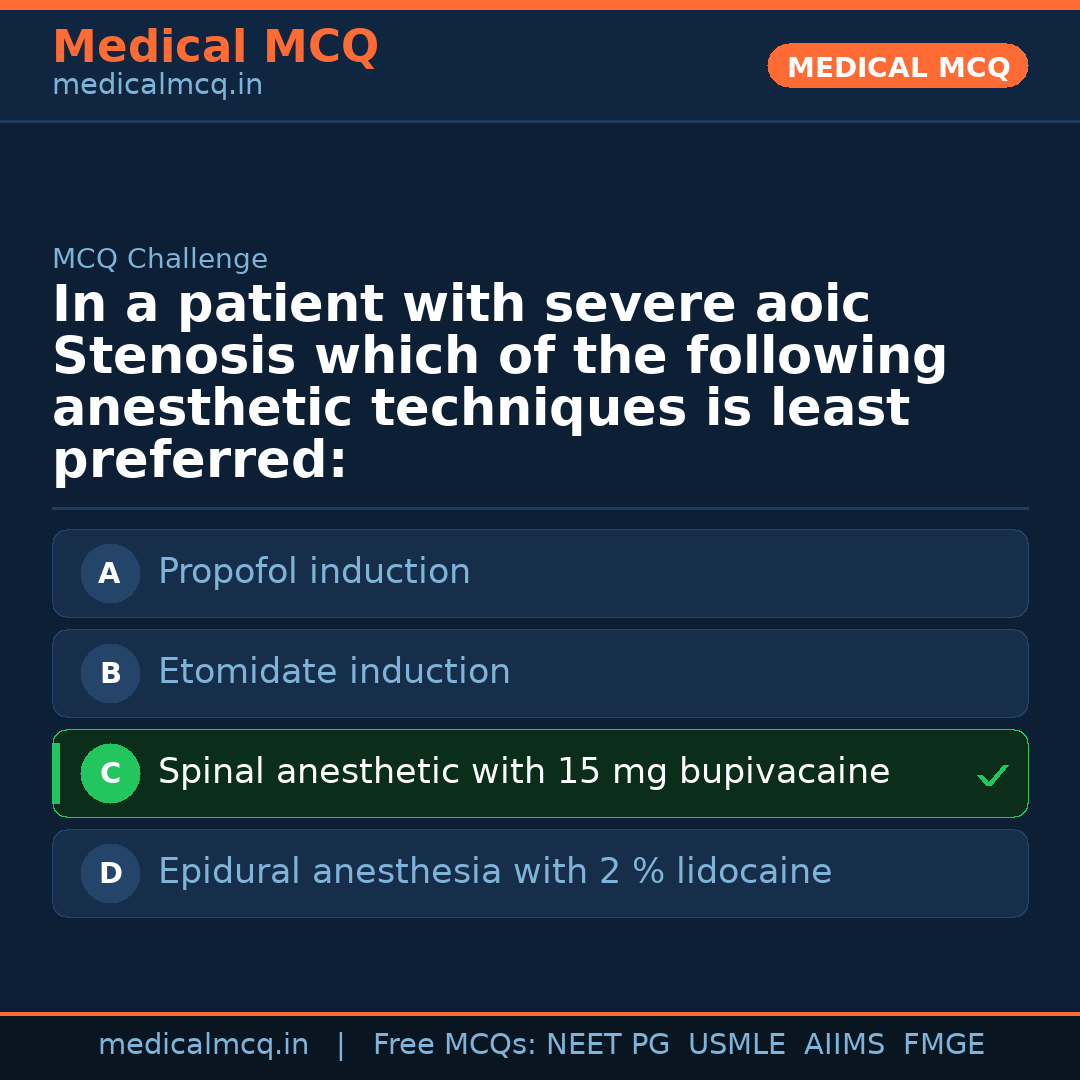The height and width of the screenshot is (1080, 1080).
Task: Click the green checkmark on option C
Action: [x=992, y=775]
